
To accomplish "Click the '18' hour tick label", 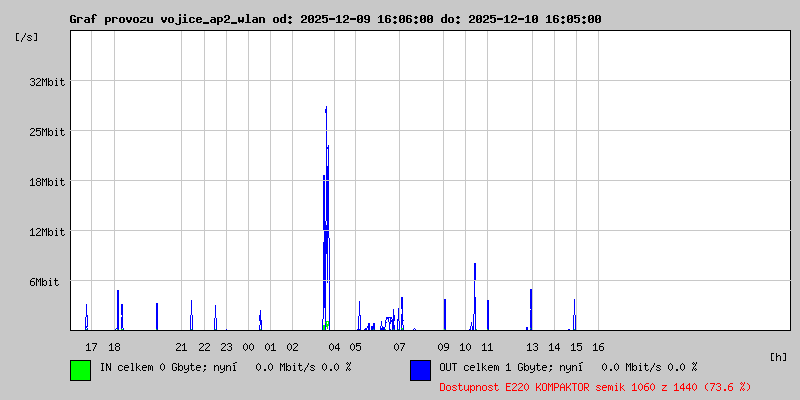I will pyautogui.click(x=114, y=347).
